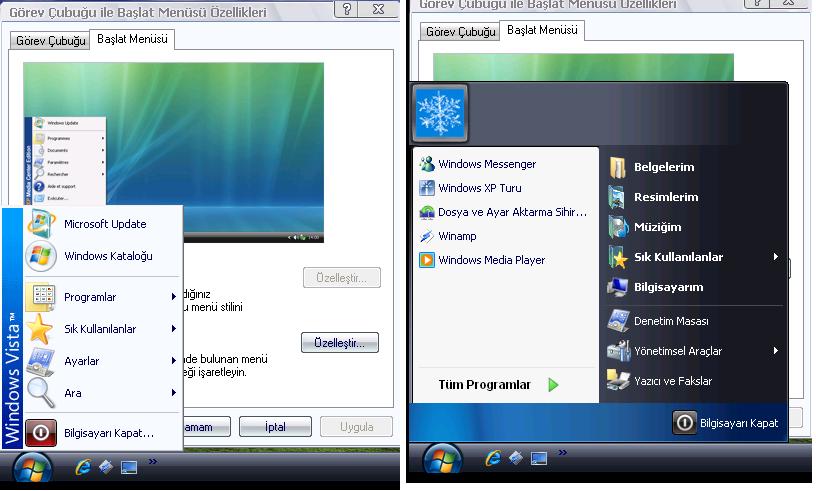Click the Belgelerim folder icon
The image size is (816, 491).
618,167
